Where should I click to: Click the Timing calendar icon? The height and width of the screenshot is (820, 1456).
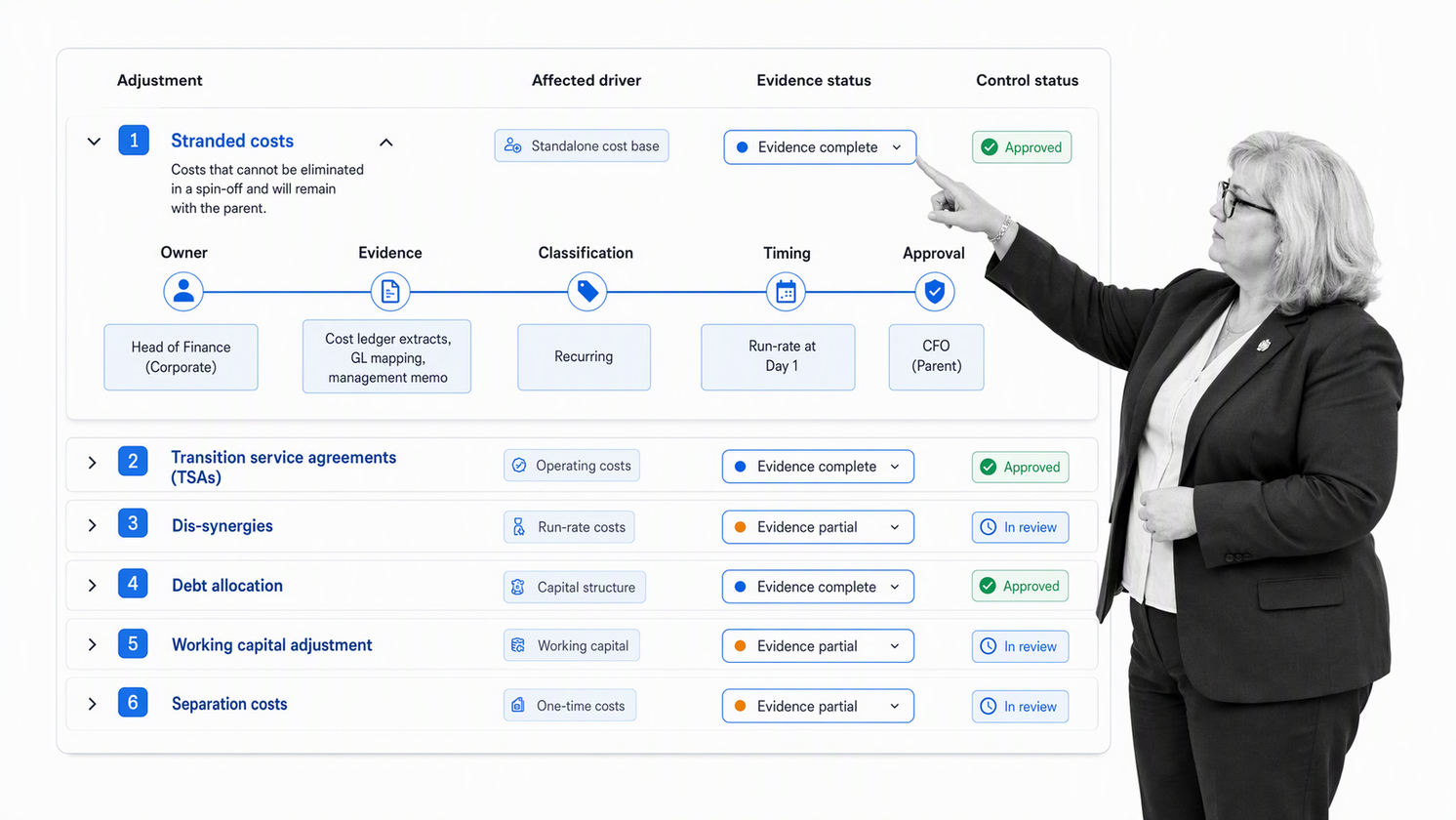coord(786,291)
